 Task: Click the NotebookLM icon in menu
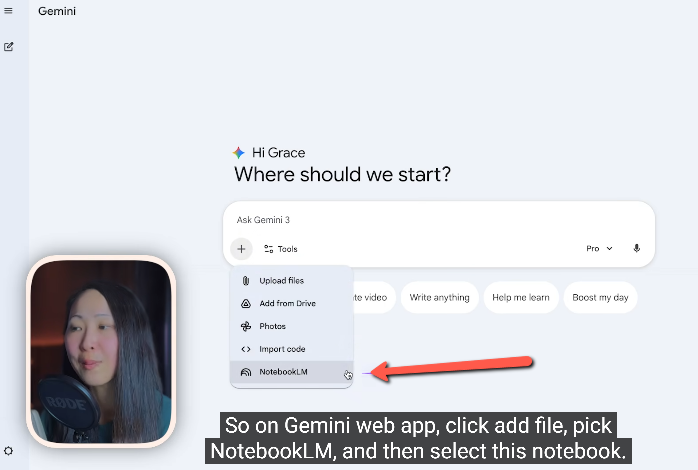(246, 372)
